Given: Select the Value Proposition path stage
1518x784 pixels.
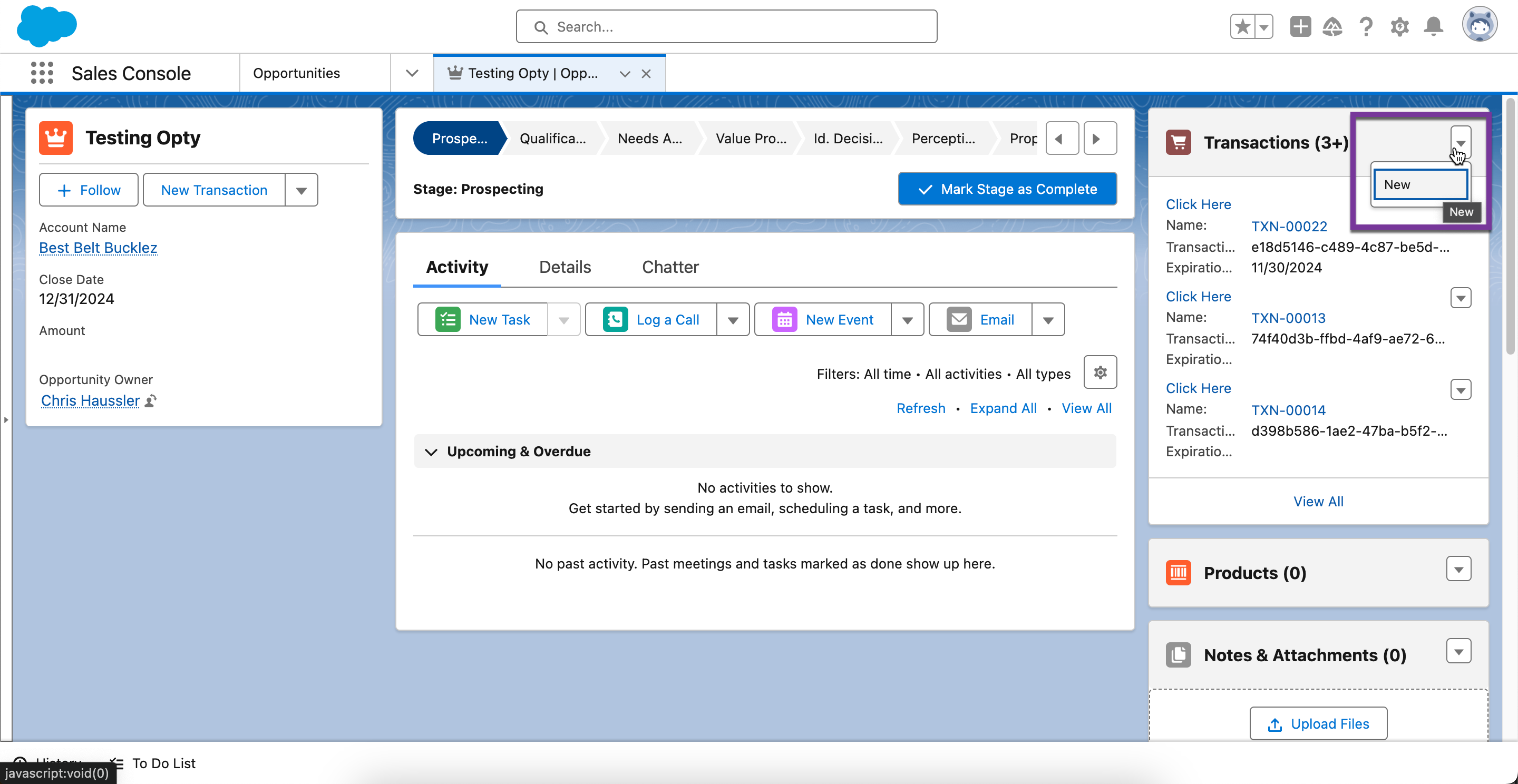Looking at the screenshot, I should [x=751, y=139].
